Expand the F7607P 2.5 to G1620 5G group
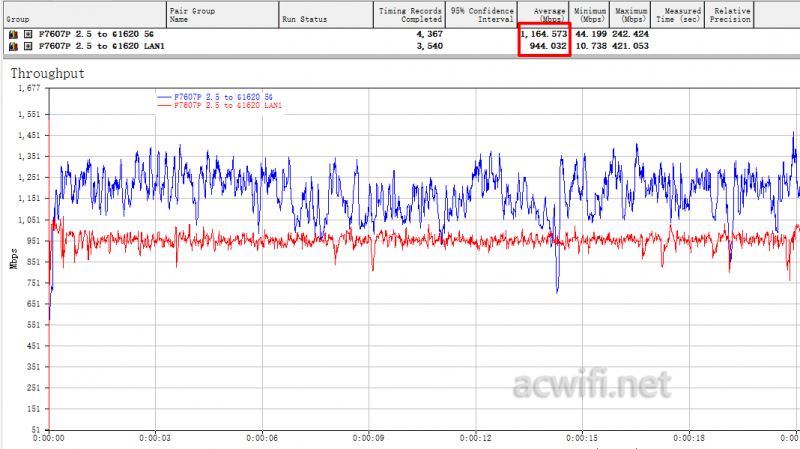Viewport: 800px width, 449px height. 28,34
